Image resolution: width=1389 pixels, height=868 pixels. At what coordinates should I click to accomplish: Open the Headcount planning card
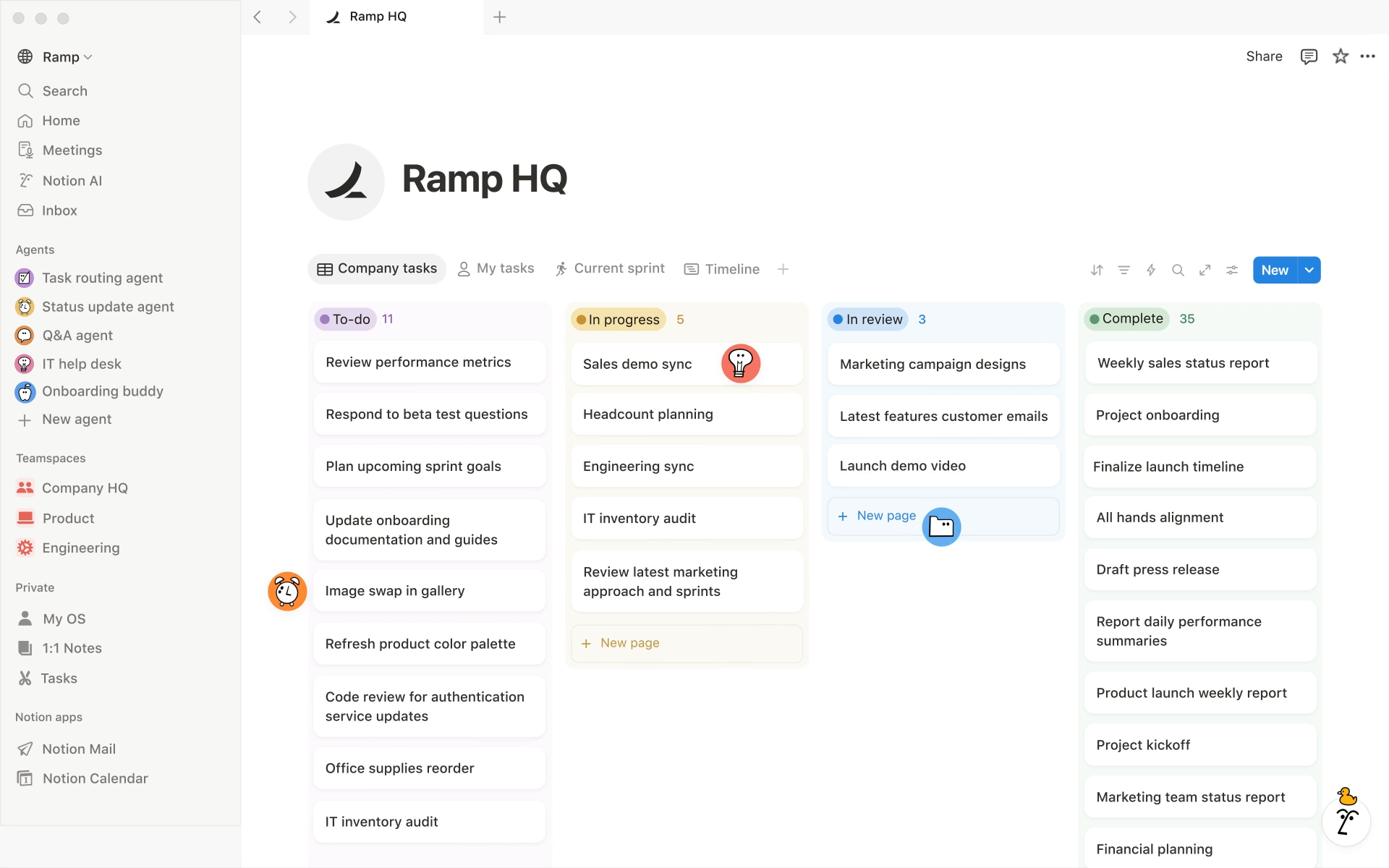click(x=687, y=414)
